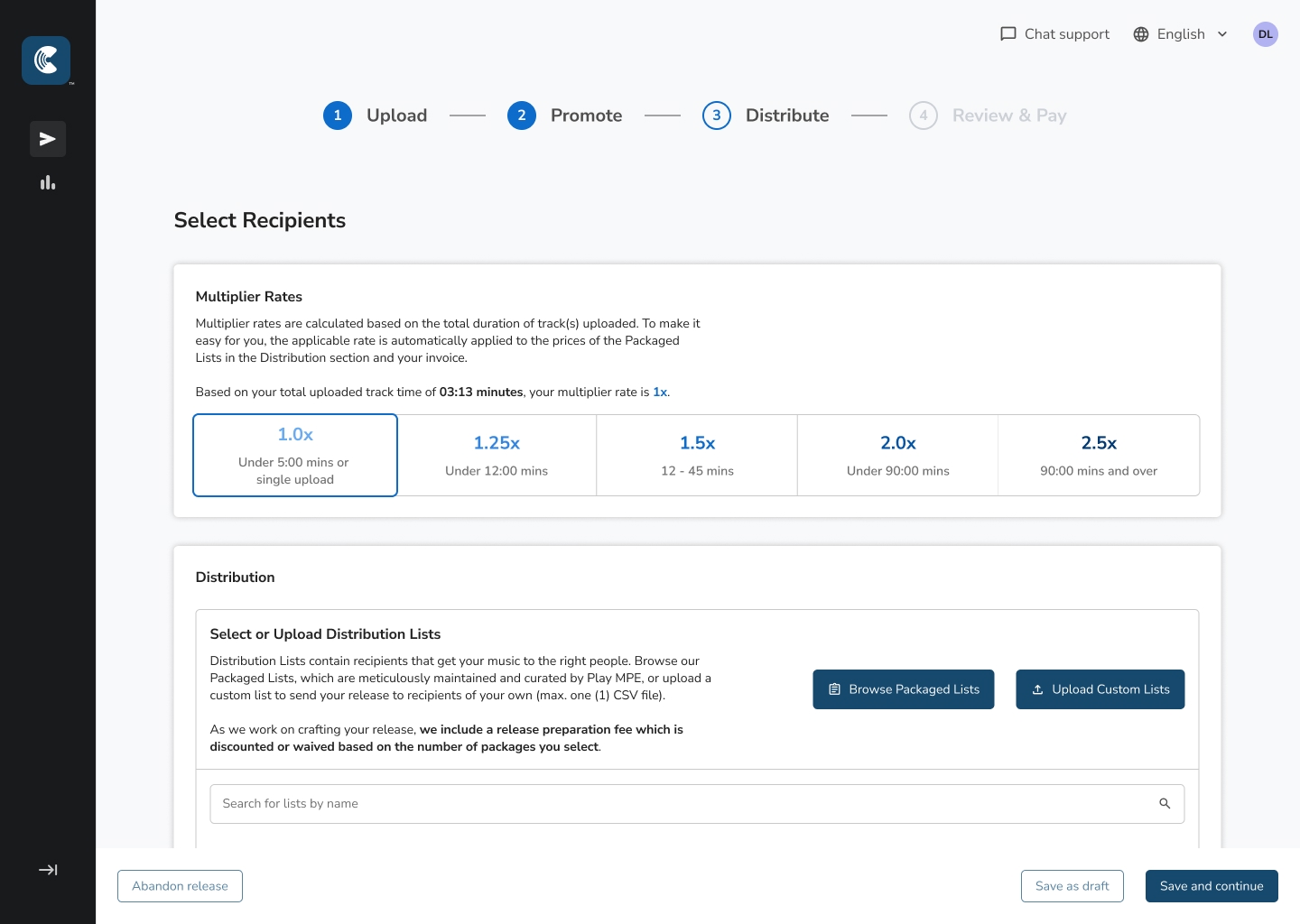Screen dimensions: 1300x924
Task: Click the Play MPE logo icon
Action: click(46, 60)
